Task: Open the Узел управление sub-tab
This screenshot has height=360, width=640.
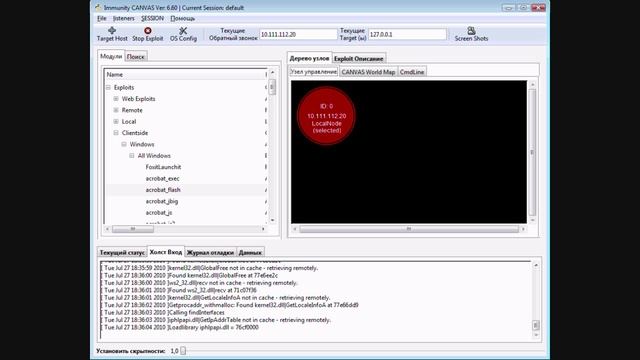Action: click(x=313, y=72)
